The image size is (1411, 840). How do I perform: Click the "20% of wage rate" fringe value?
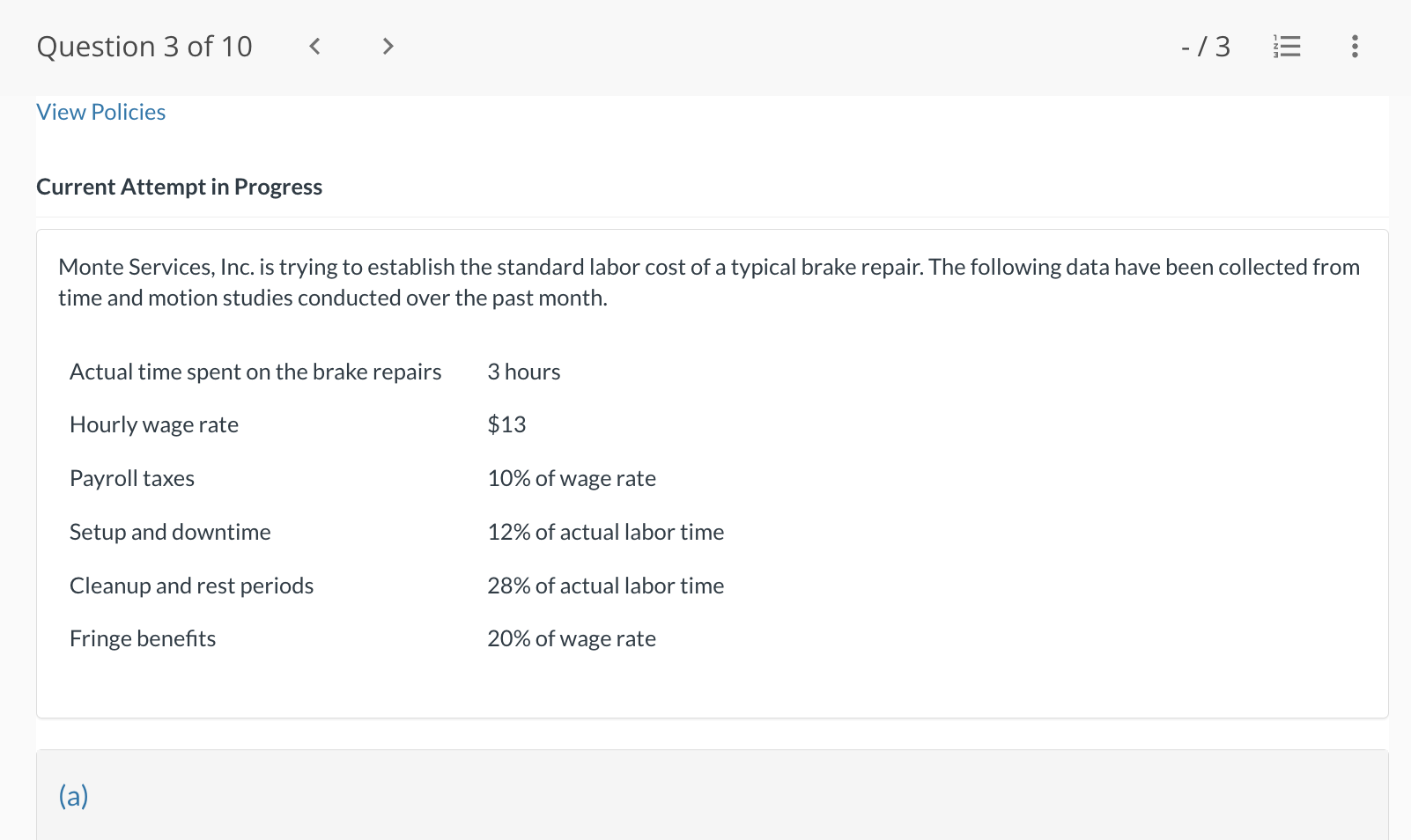572,638
